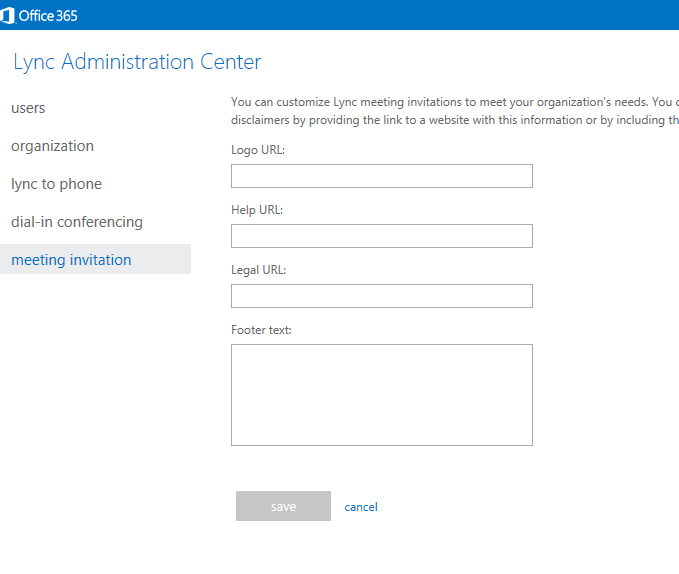Click the "Help URL:" label

point(258,210)
